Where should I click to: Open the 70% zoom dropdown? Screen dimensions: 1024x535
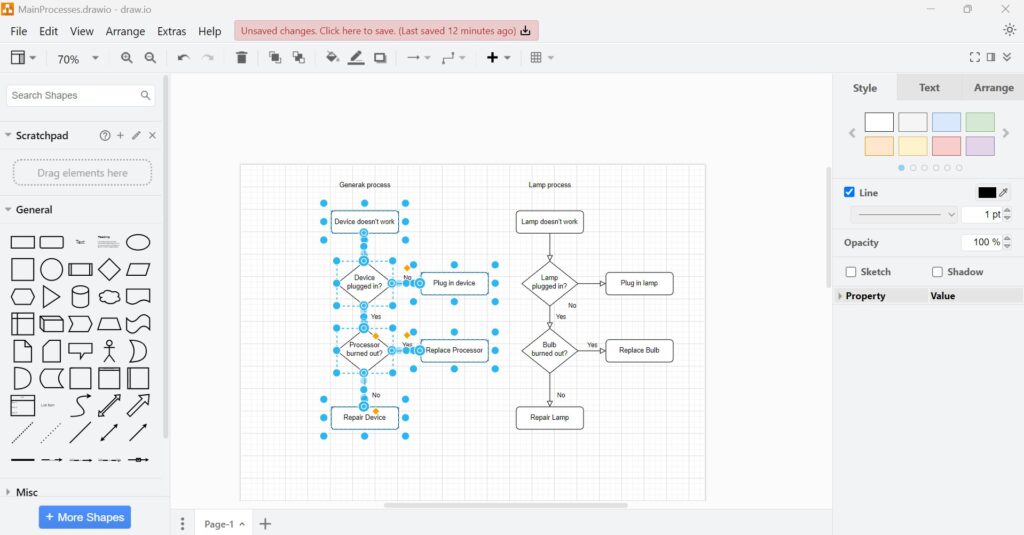tap(78, 59)
